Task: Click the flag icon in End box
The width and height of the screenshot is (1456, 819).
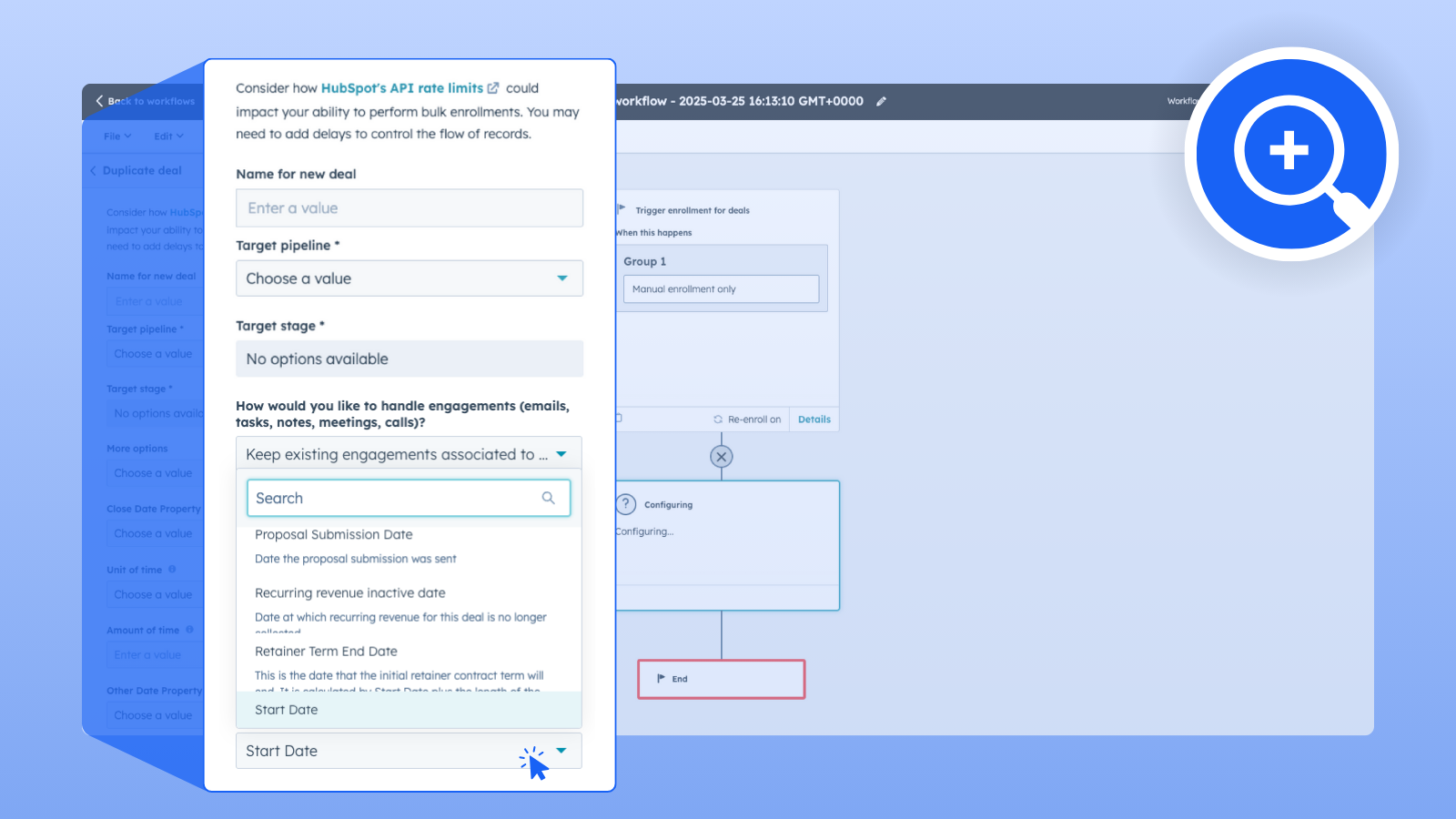Action: [x=662, y=679]
